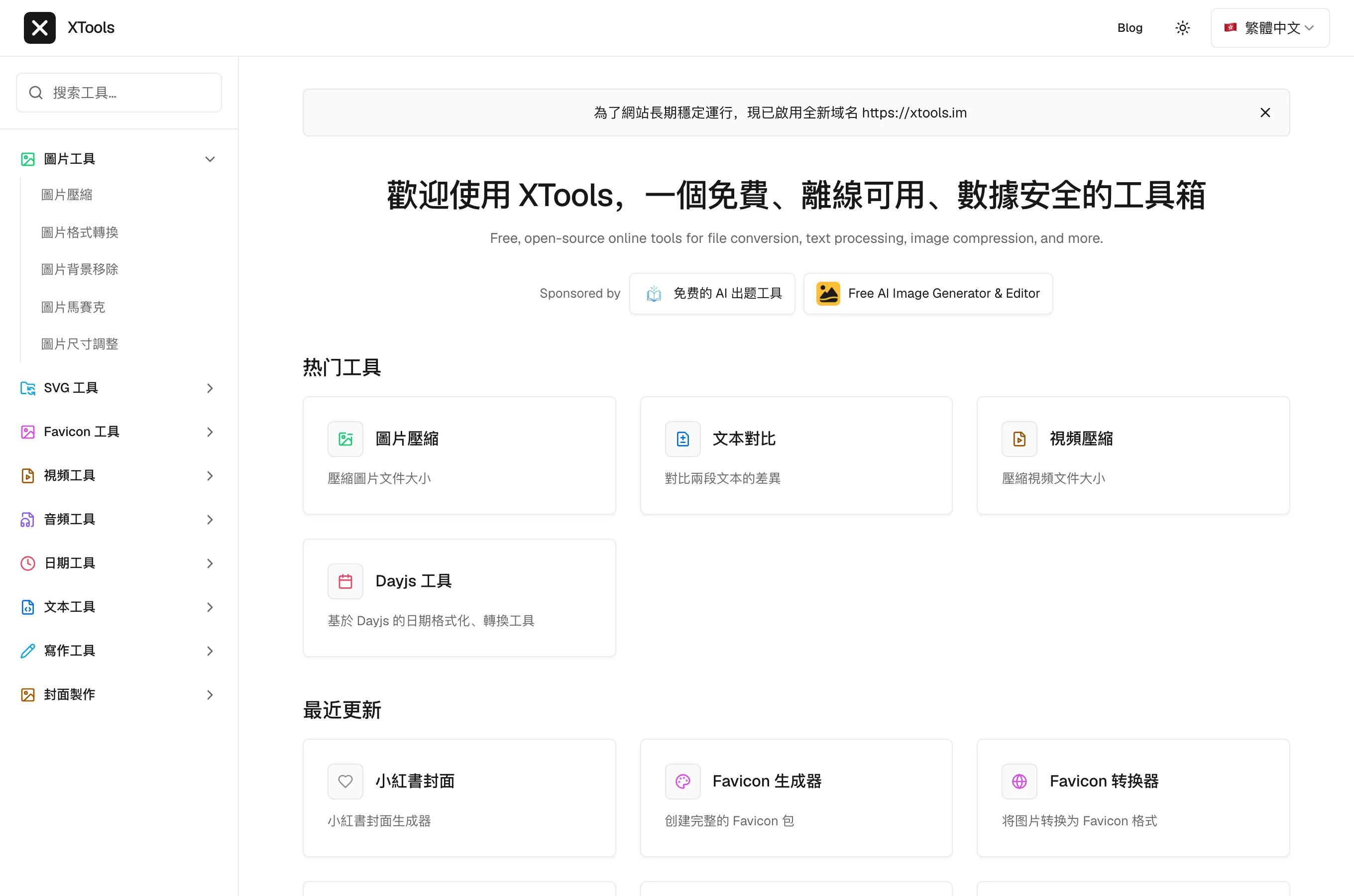1354x896 pixels.
Task: Click the 圖片工具 category icon
Action: tap(27, 159)
